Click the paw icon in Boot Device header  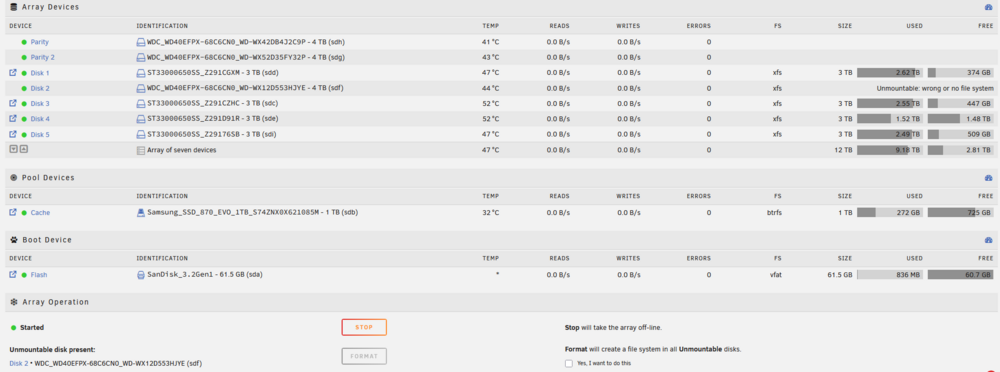[x=13, y=240]
